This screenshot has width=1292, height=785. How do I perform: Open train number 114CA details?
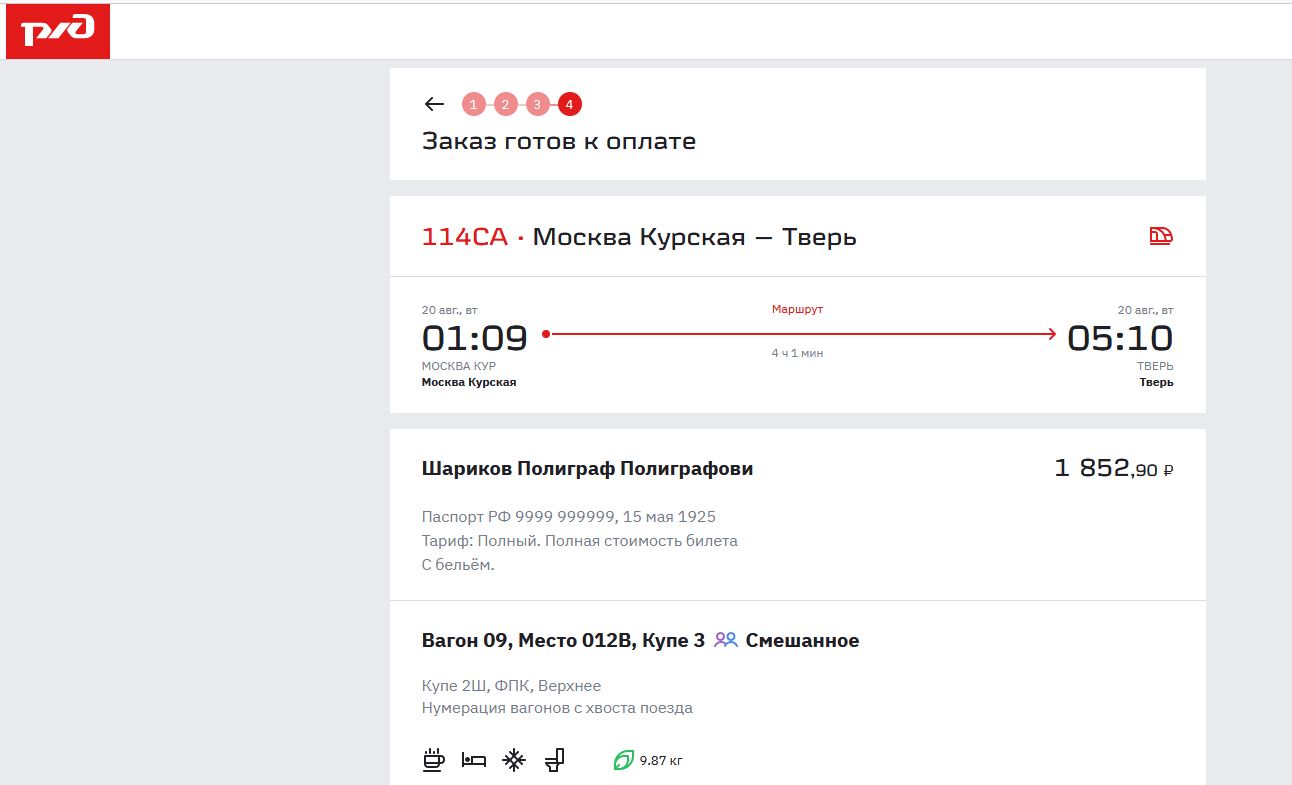pyautogui.click(x=464, y=237)
